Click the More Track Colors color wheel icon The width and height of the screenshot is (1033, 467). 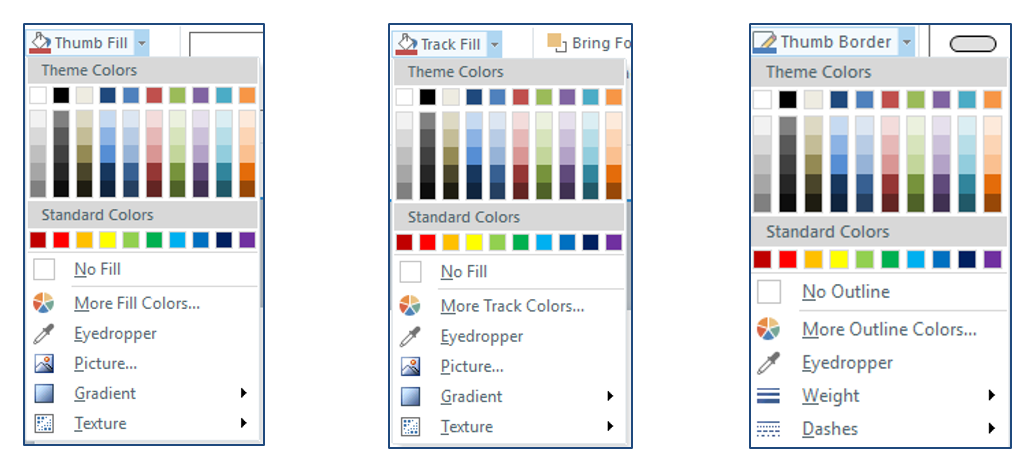pyautogui.click(x=410, y=306)
